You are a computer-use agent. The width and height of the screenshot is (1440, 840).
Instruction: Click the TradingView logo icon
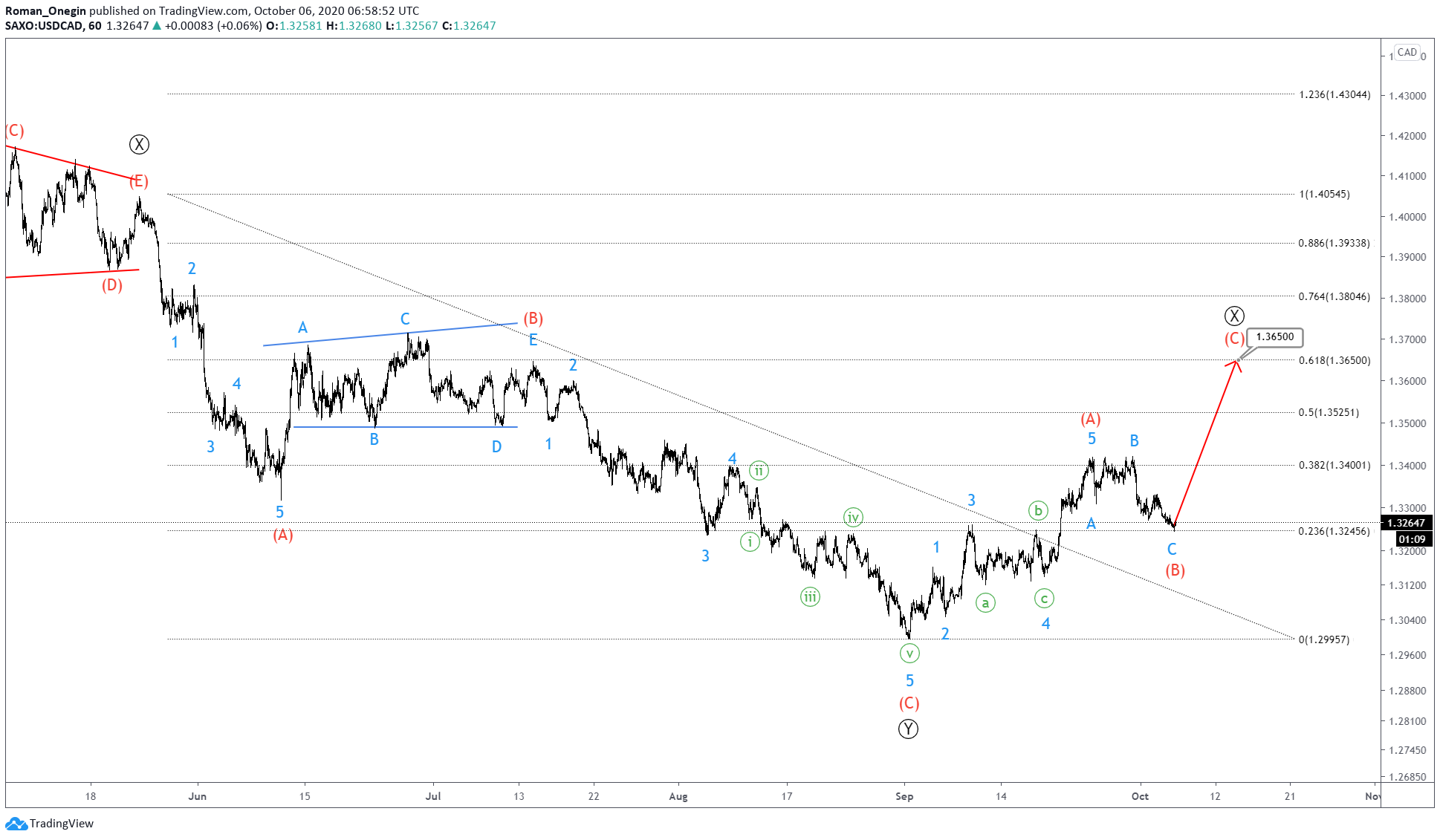coord(16,823)
